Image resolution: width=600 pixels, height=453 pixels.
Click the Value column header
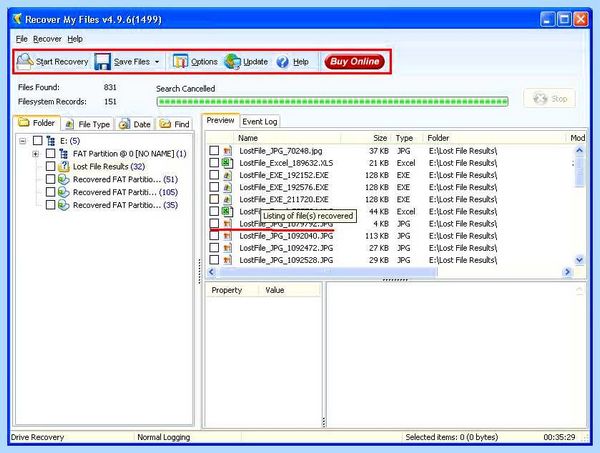(x=289, y=290)
